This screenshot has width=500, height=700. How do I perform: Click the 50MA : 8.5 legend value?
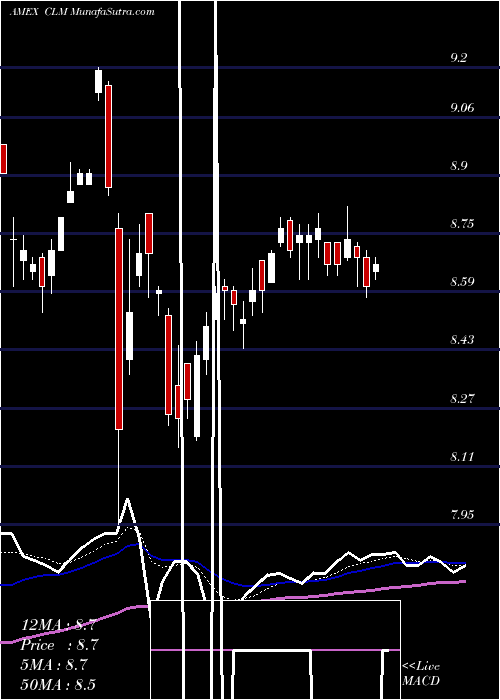tap(58, 684)
